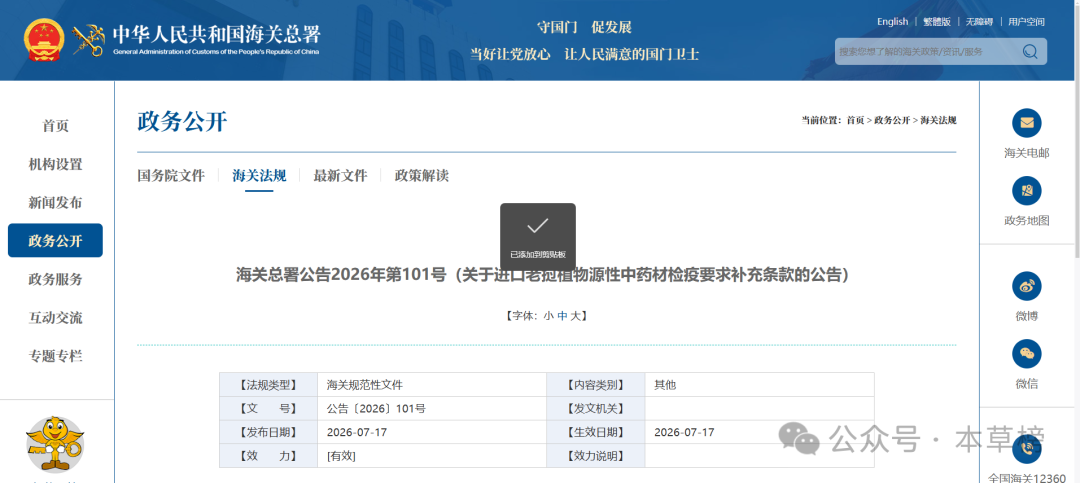Click the 【效力说明】 label cell
The image size is (1080, 483).
tap(596, 455)
